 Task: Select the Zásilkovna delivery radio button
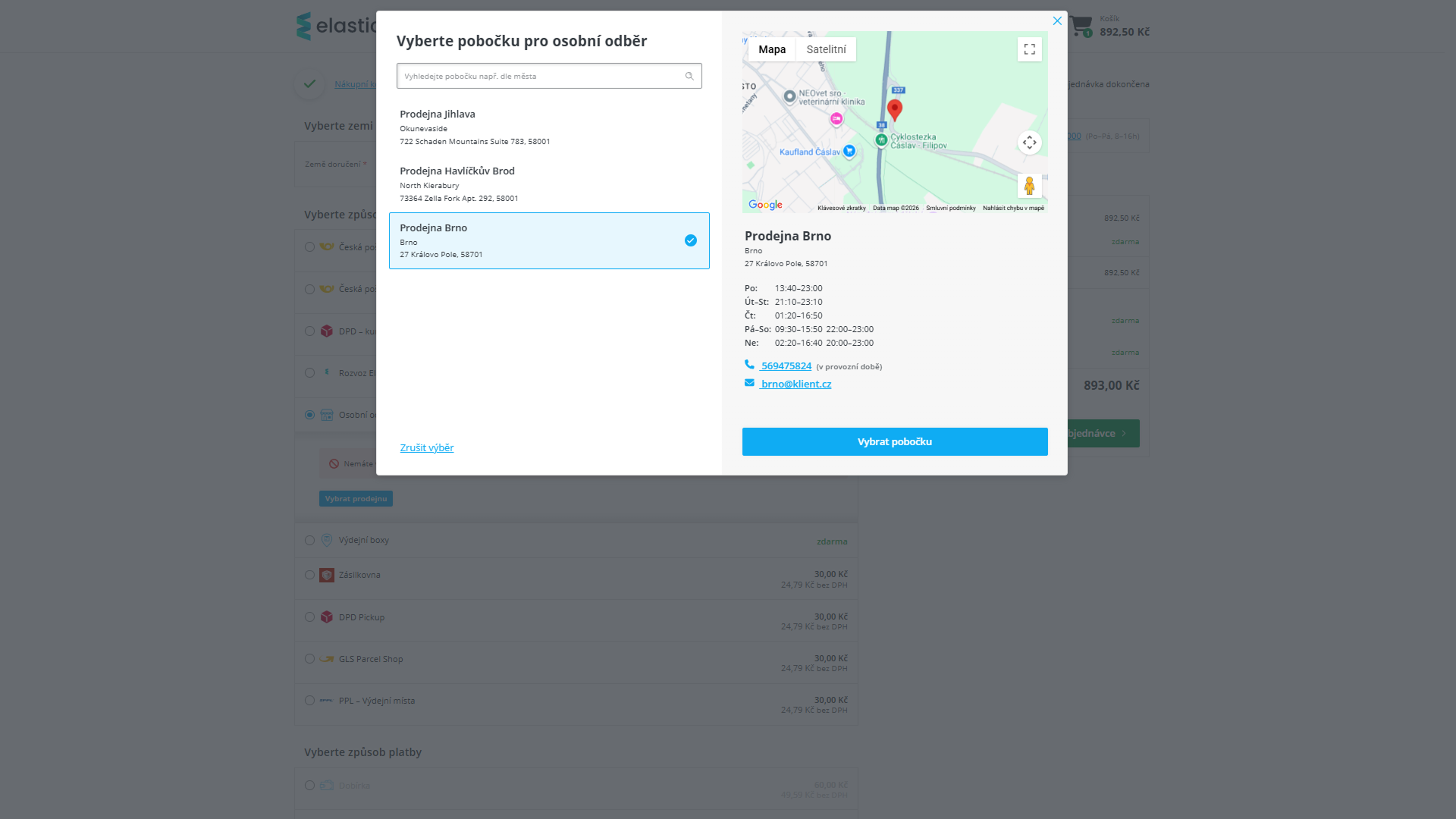[309, 575]
